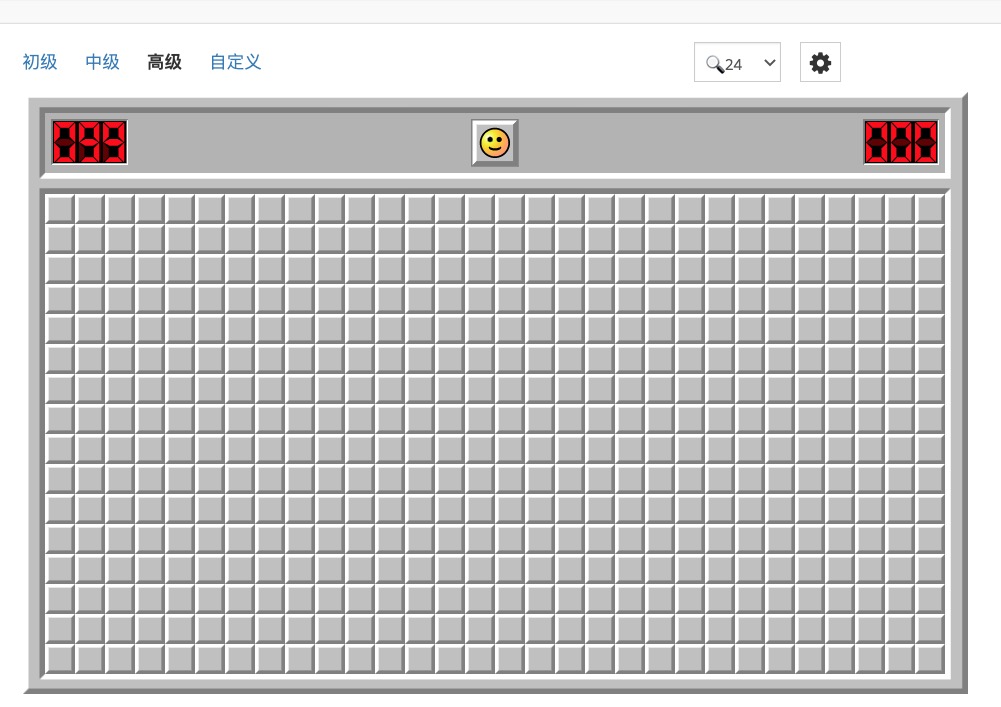
Task: Switch to 初级 beginner difficulty
Action: (x=40, y=62)
